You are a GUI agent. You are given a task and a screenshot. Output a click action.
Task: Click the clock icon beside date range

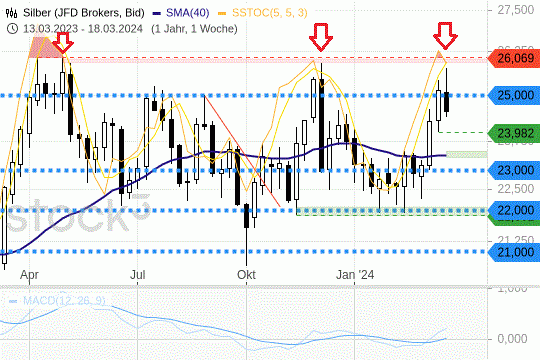(12, 29)
